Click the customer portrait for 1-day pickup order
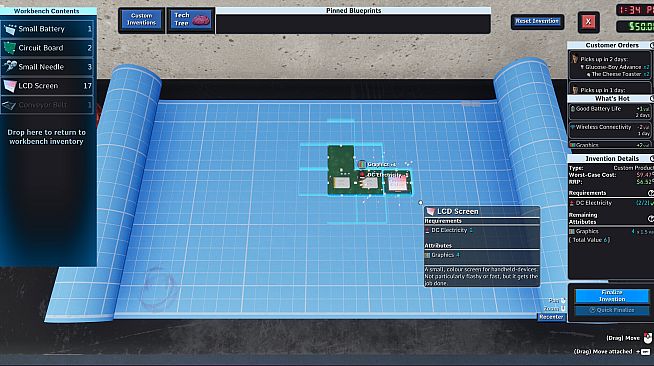Screen dimensions: 654x366 pos(575,90)
